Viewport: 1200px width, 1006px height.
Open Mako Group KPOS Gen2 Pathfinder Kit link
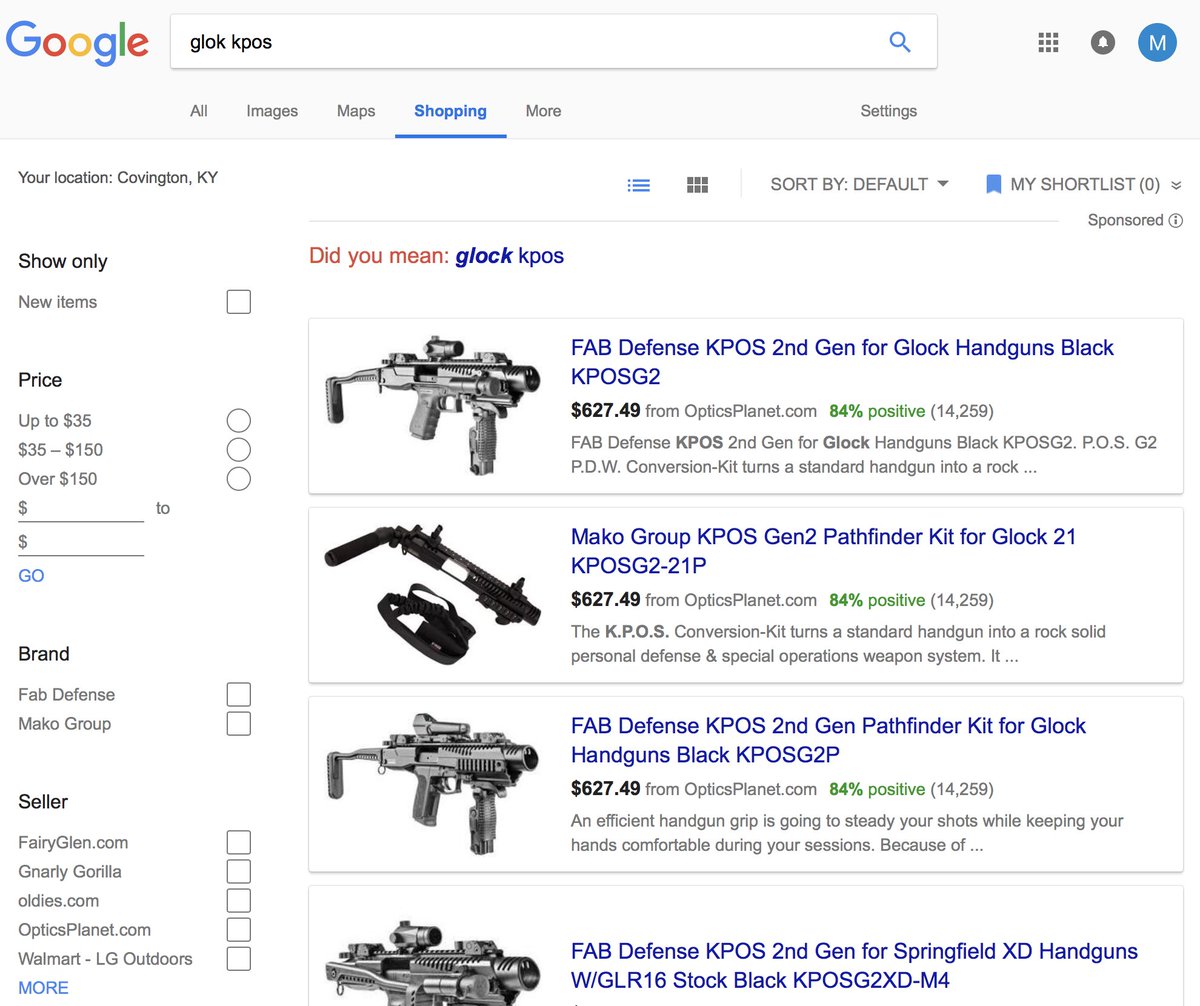(x=823, y=551)
